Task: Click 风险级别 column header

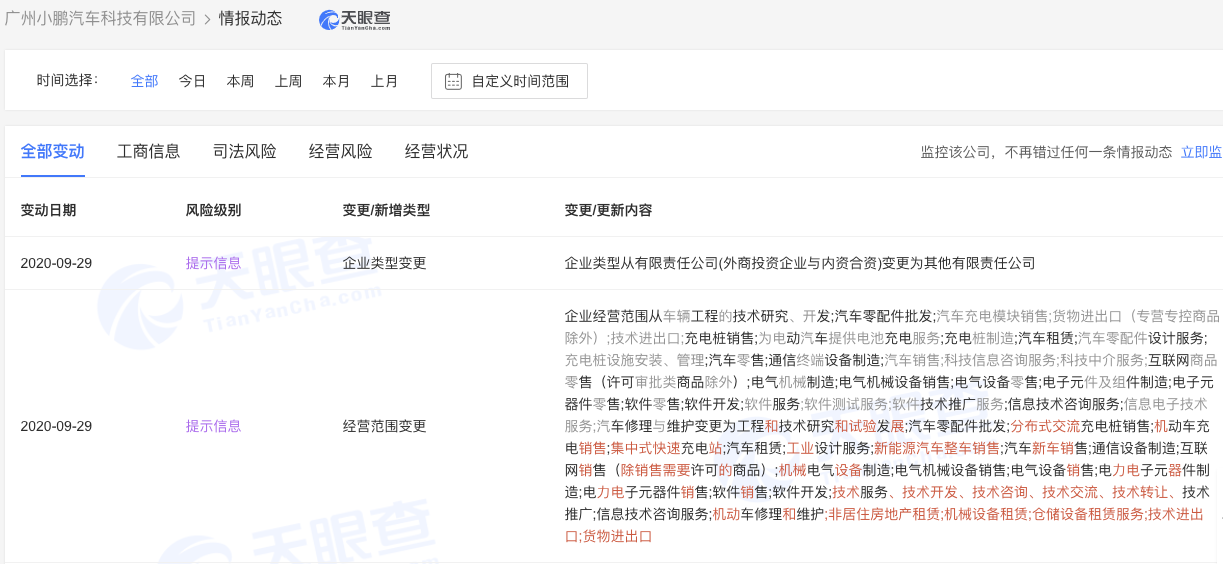Action: (x=214, y=210)
